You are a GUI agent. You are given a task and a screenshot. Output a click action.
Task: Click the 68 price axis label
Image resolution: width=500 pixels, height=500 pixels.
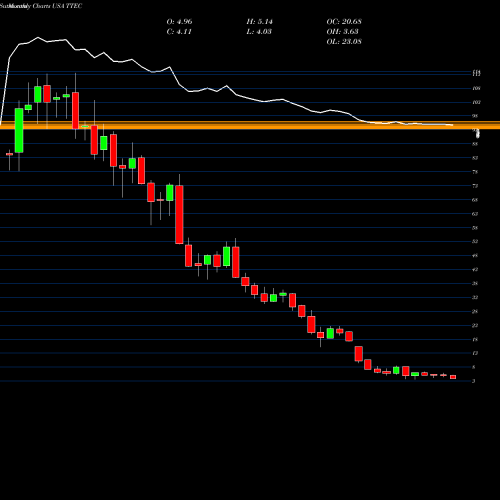[x=475, y=200]
